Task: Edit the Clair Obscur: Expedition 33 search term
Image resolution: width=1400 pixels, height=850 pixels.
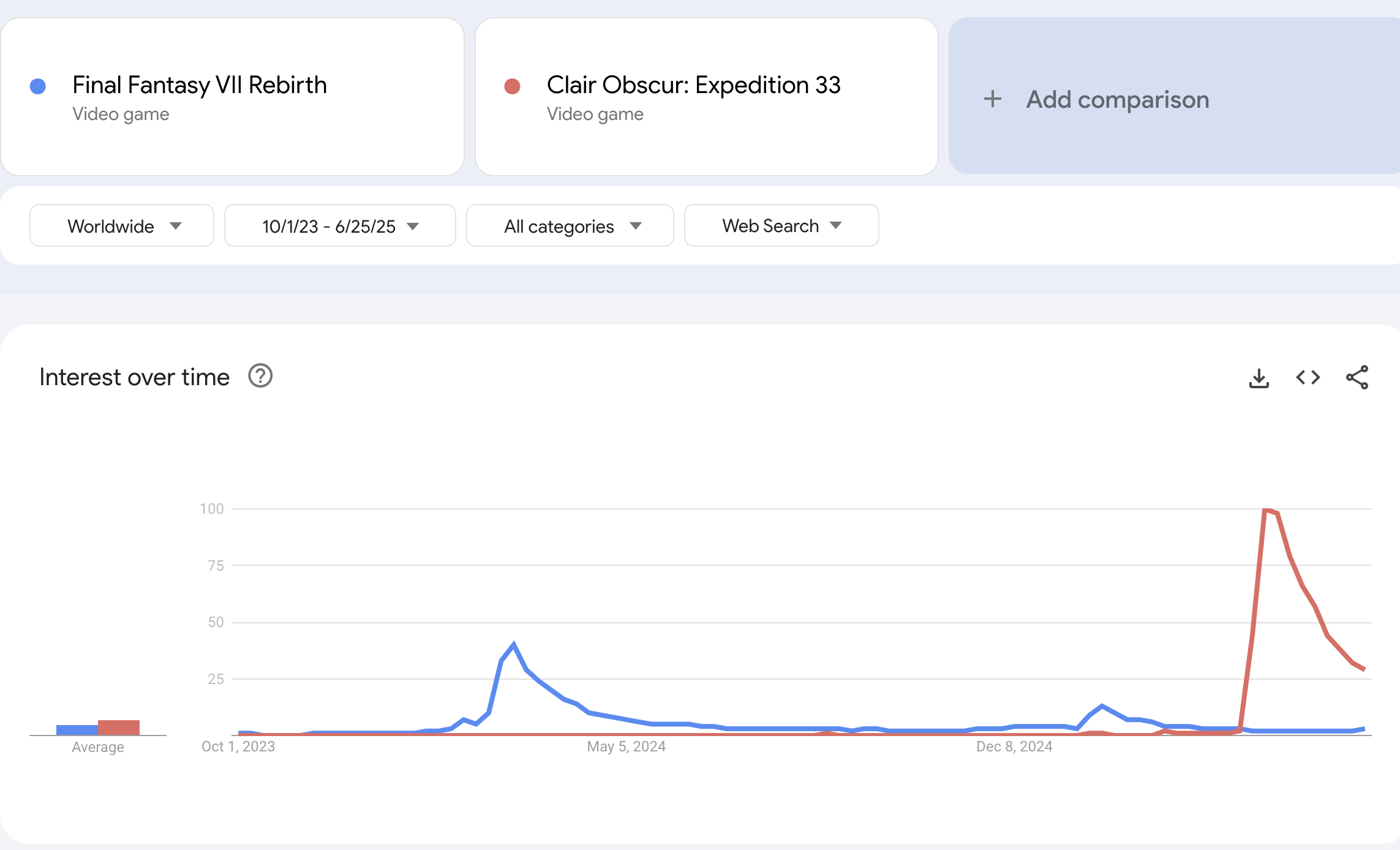Action: coord(693,85)
